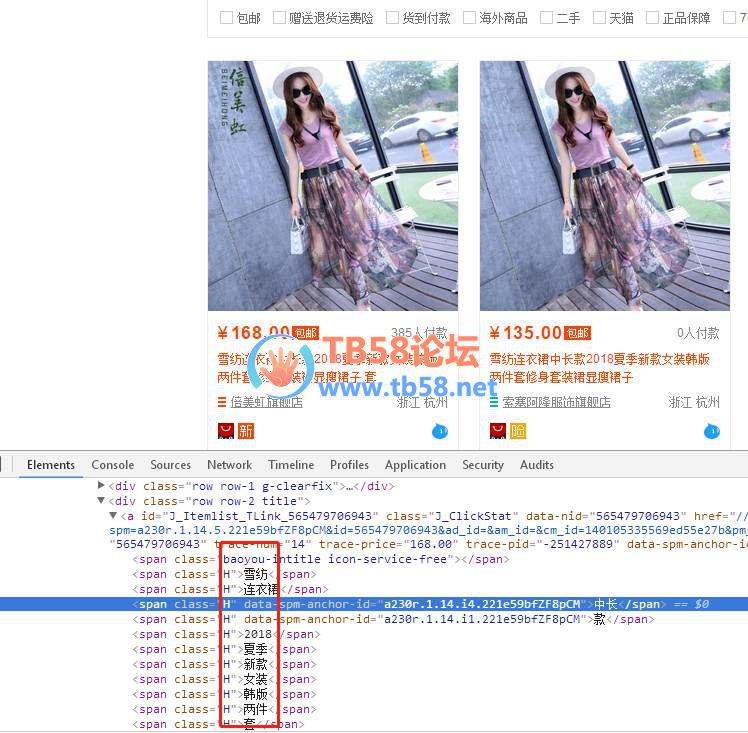Open the 索塞阿隆服饰旗舰店 shop link
Viewport: 748px width, 733px height.
click(556, 402)
